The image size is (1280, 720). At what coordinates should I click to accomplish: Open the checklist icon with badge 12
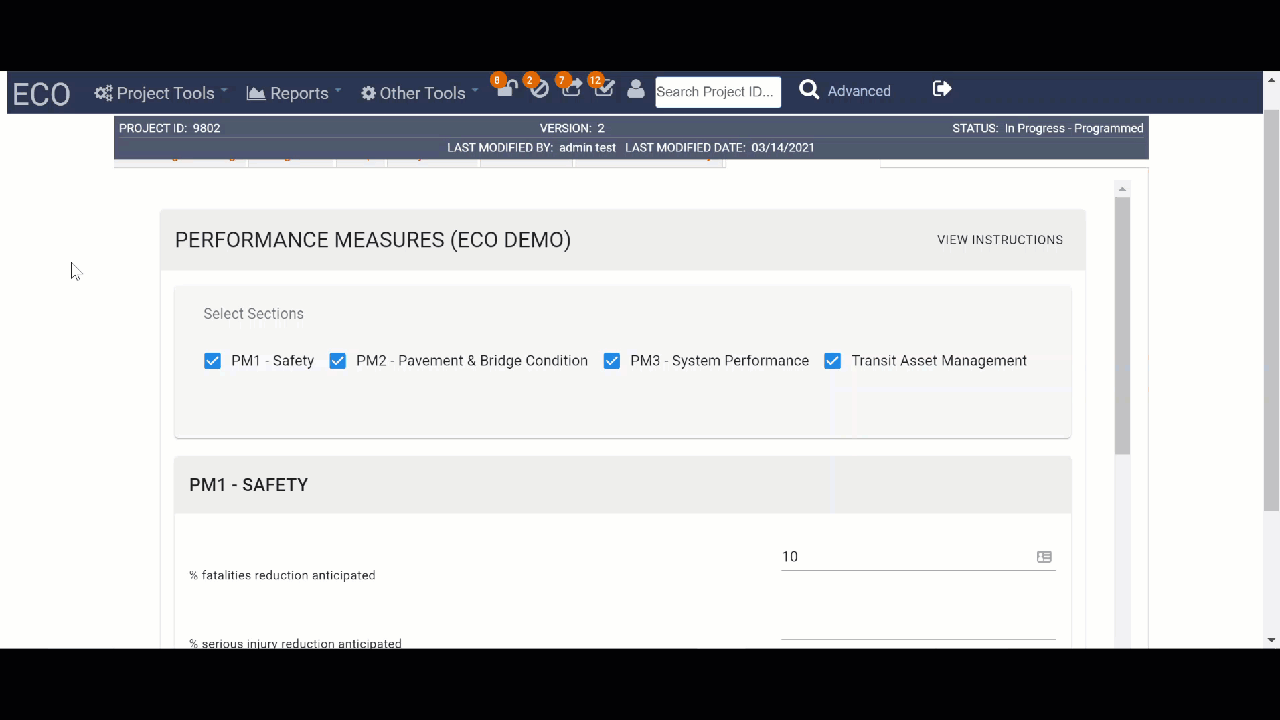(603, 87)
